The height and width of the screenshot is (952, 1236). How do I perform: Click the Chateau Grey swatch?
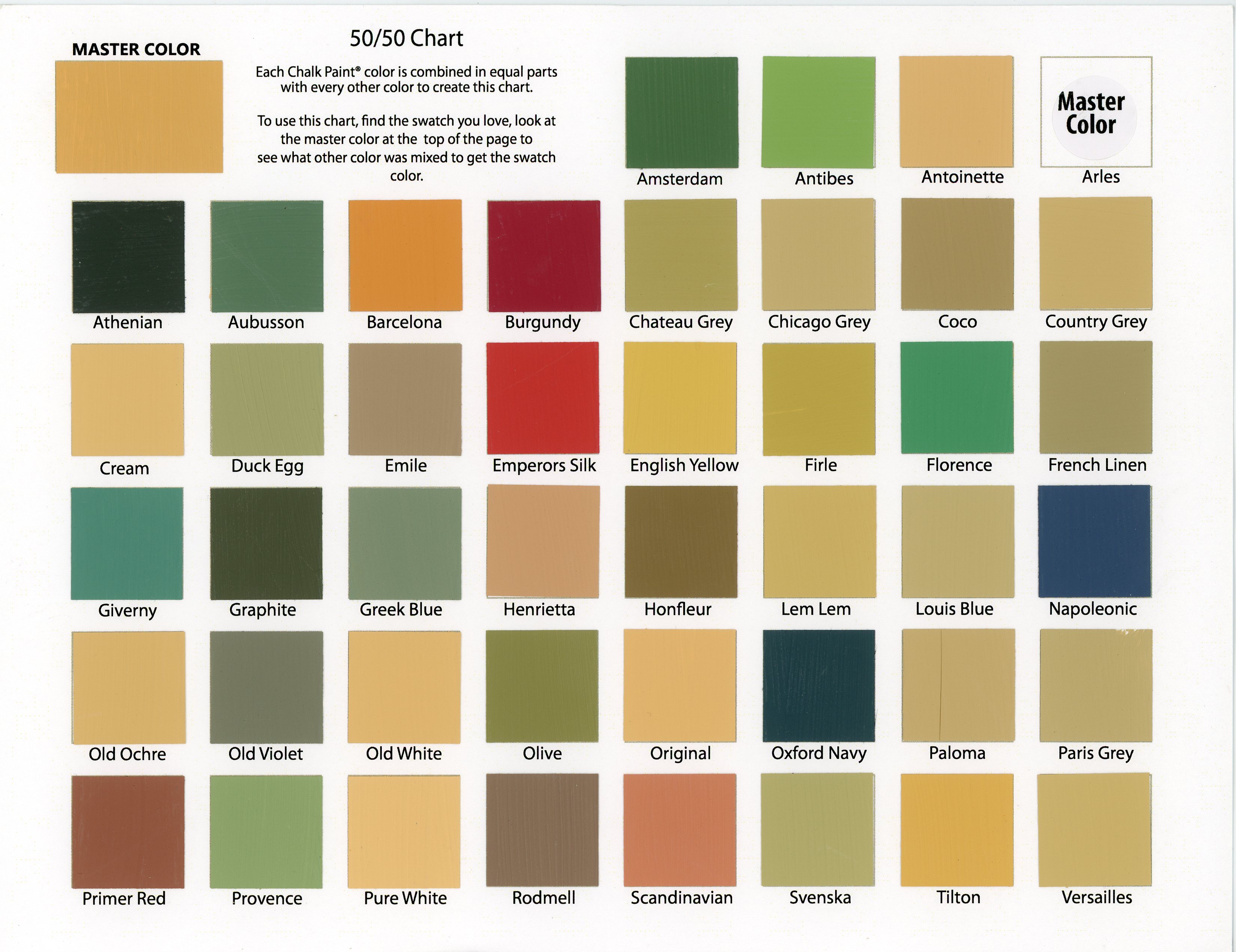[681, 254]
